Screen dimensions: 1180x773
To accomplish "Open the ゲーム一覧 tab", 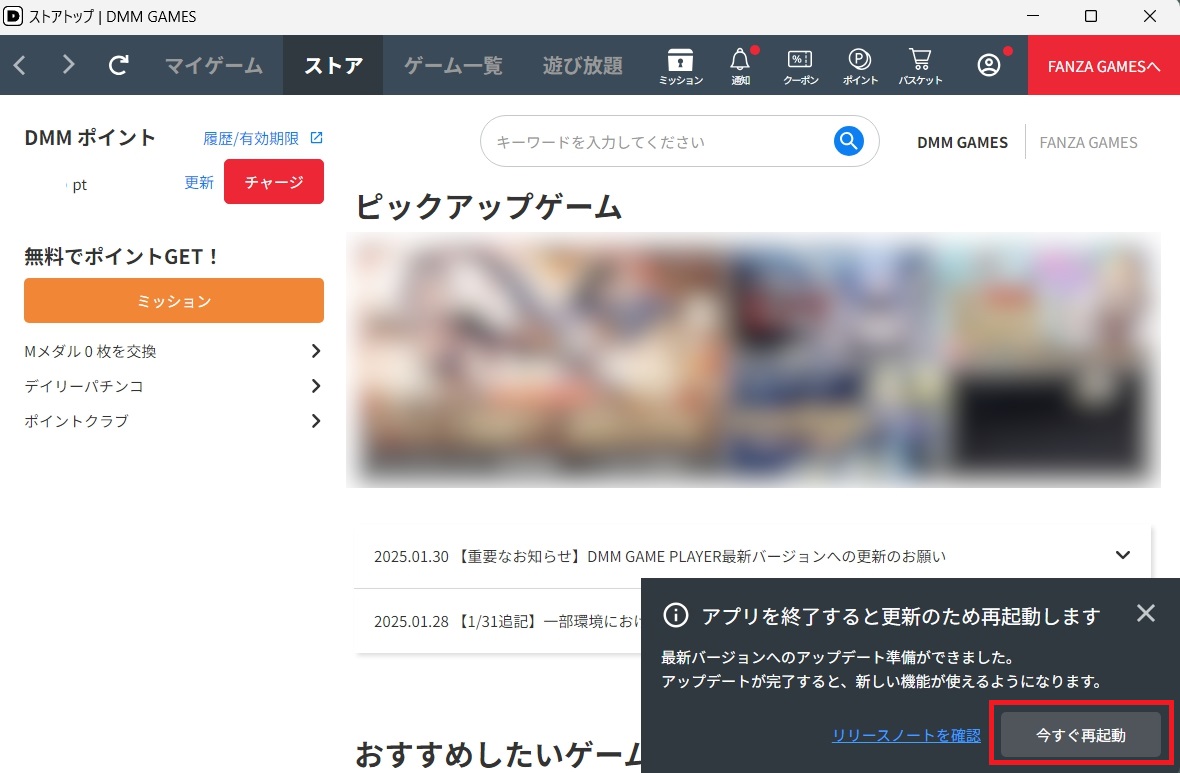I will click(x=453, y=65).
